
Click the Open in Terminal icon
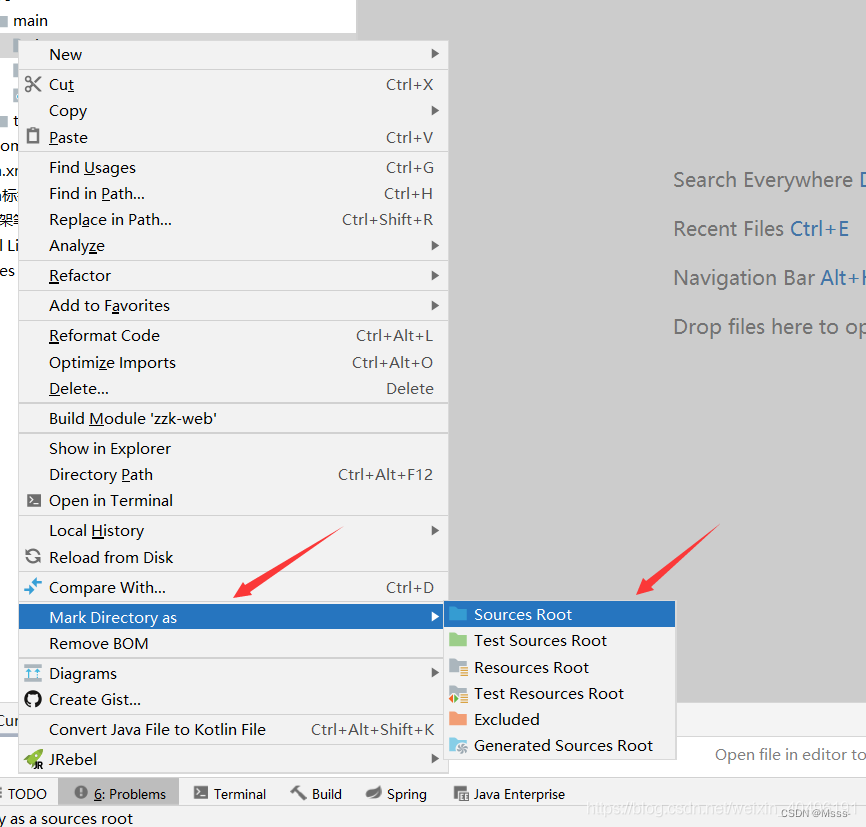[x=34, y=501]
